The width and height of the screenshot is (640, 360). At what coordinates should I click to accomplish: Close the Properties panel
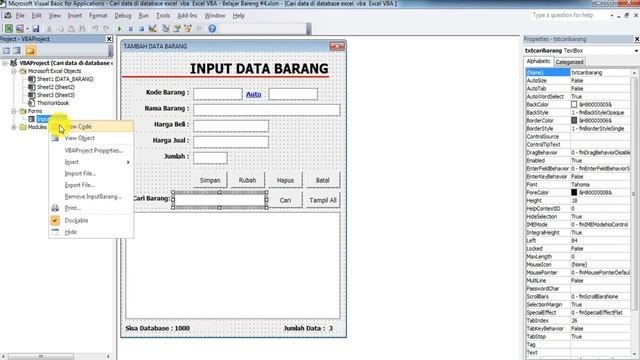[637, 39]
